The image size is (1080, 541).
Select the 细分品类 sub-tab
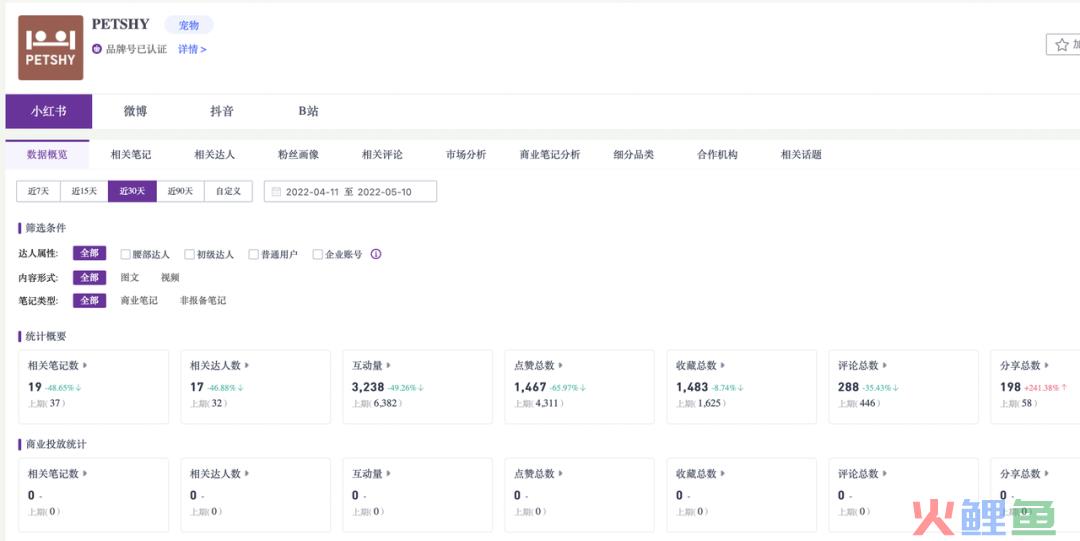tap(634, 154)
